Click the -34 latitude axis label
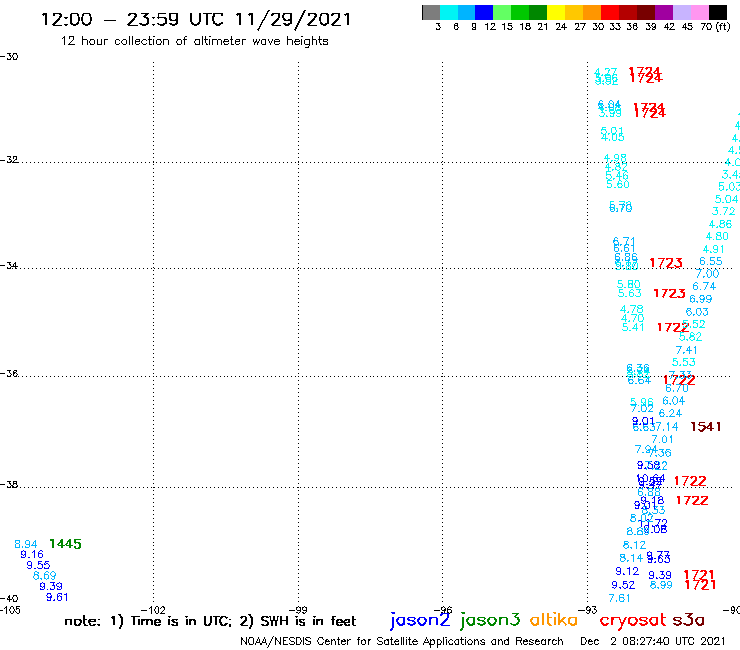The image size is (740, 650). click(x=9, y=265)
